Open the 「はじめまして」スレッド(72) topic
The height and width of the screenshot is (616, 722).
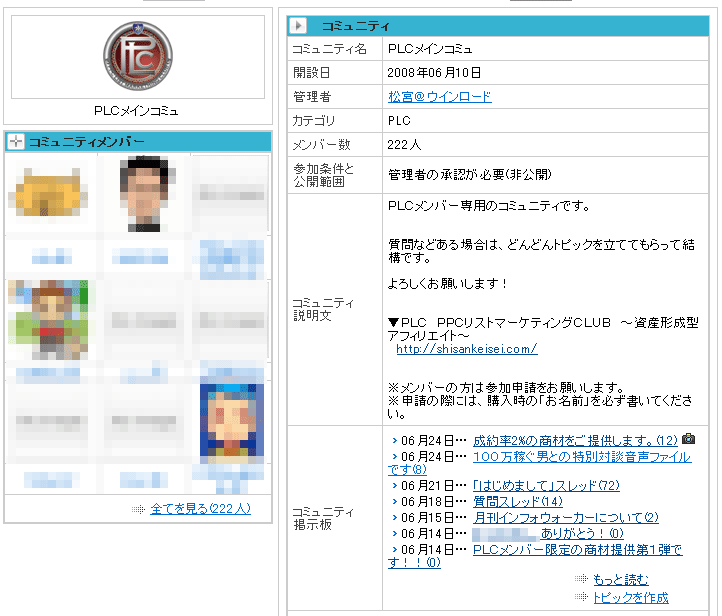pos(546,485)
